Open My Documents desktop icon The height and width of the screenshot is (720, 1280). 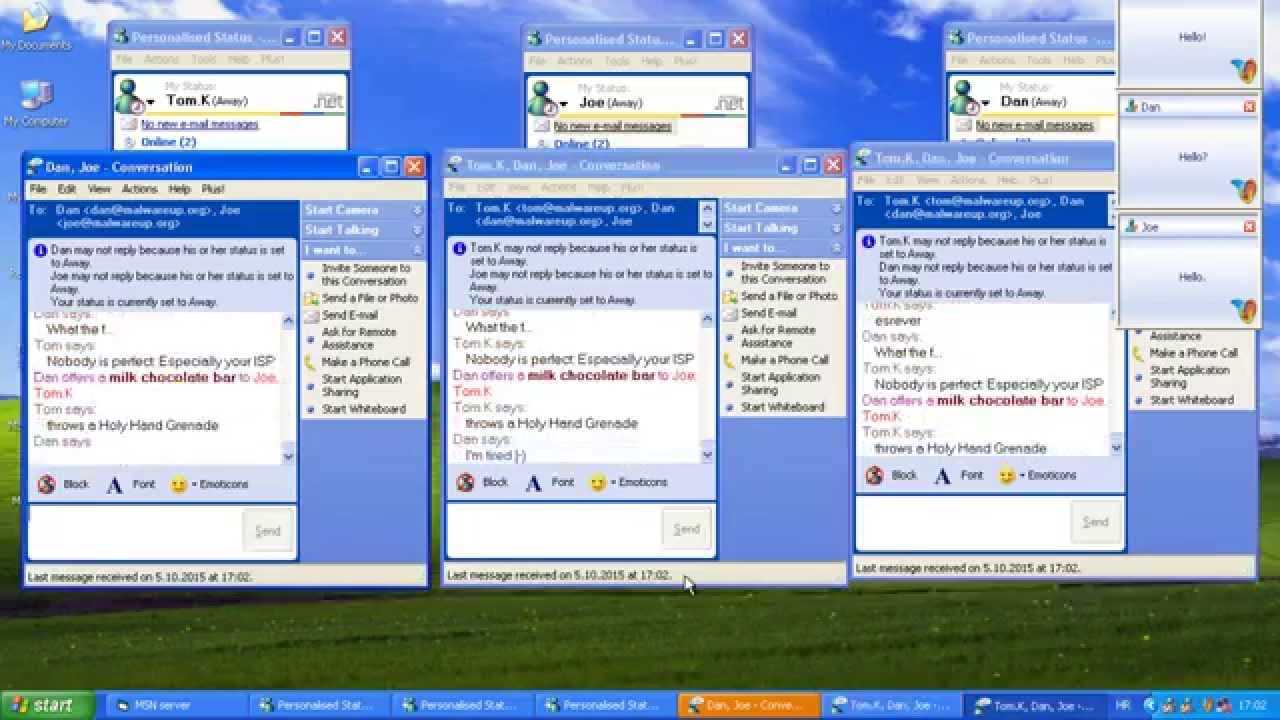[x=35, y=27]
